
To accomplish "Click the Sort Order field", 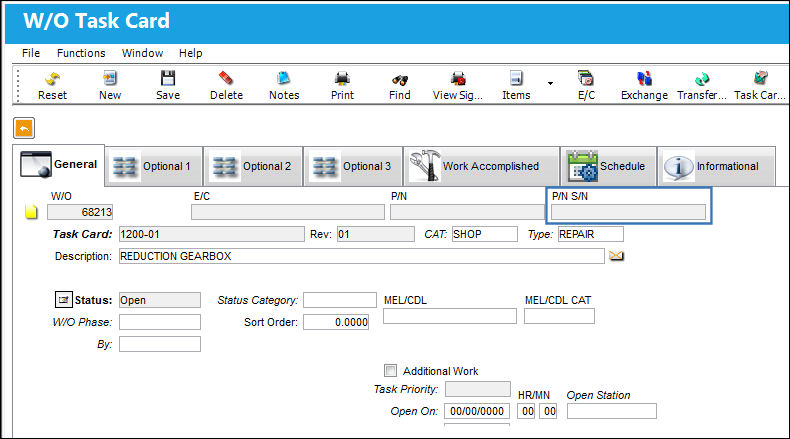I will [336, 322].
